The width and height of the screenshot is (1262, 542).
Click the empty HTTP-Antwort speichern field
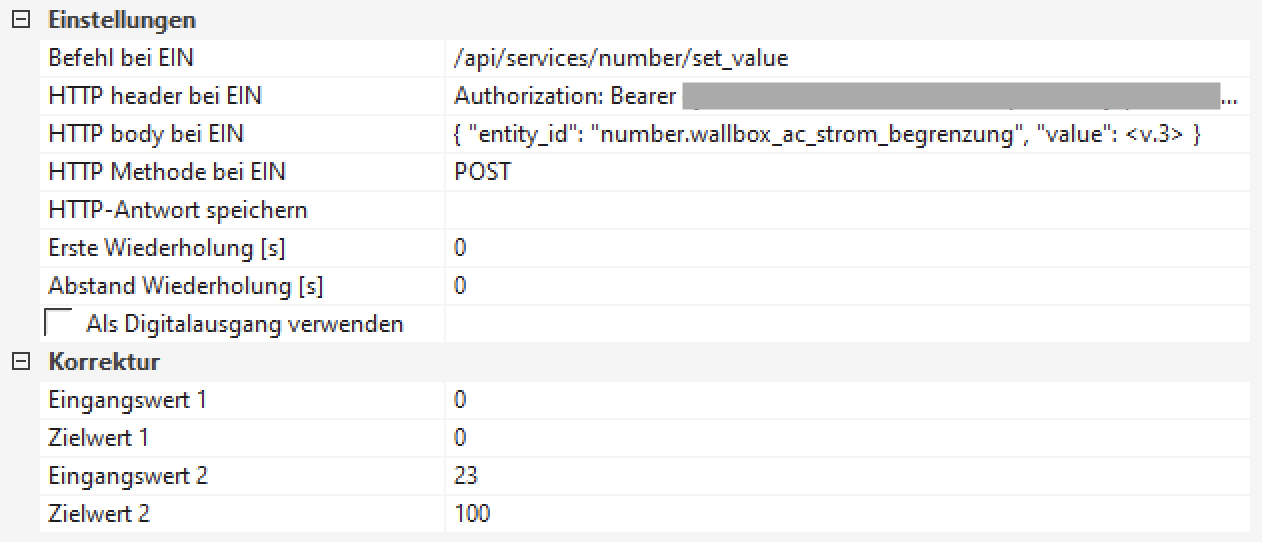845,210
